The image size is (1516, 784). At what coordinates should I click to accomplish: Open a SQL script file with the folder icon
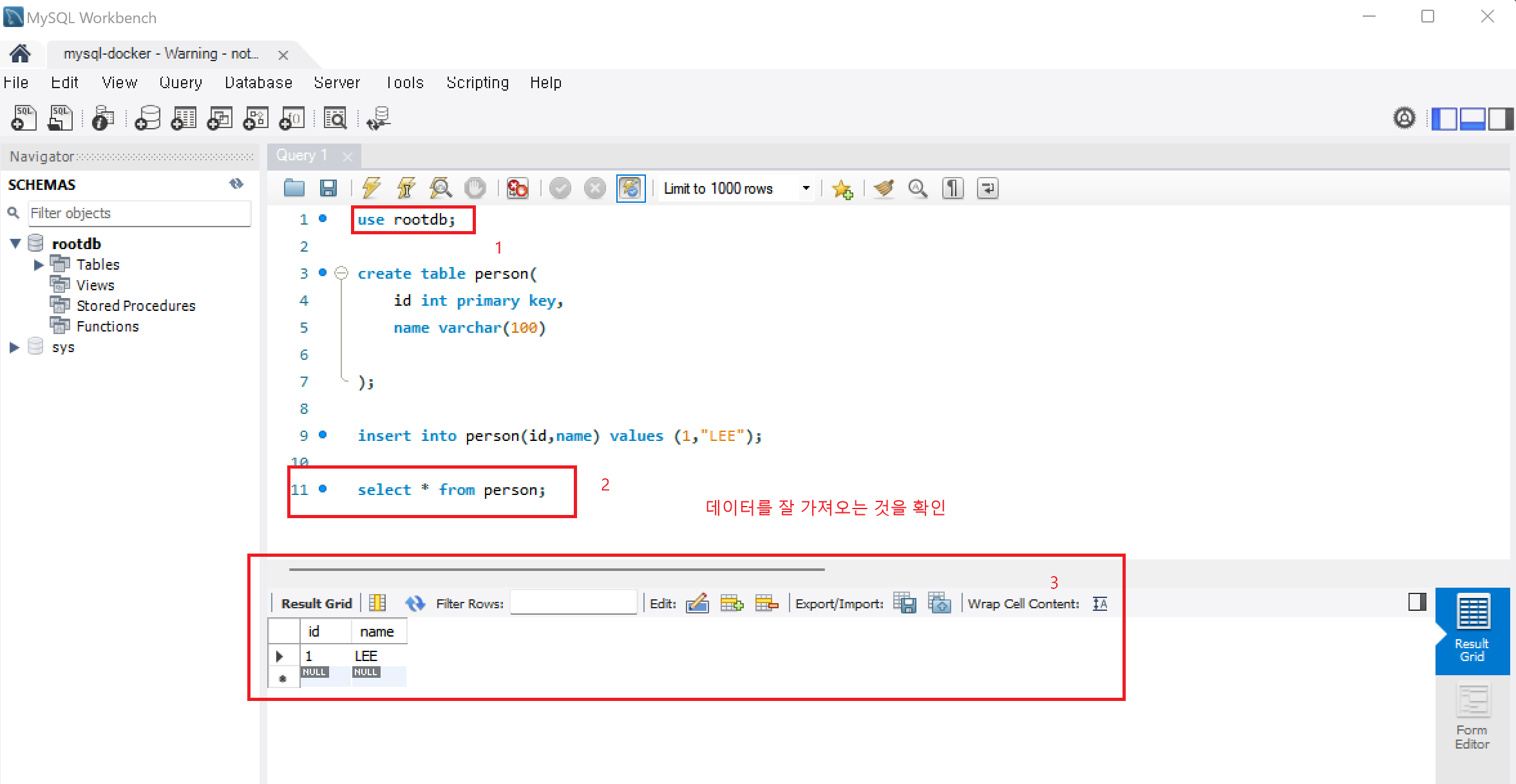click(294, 188)
